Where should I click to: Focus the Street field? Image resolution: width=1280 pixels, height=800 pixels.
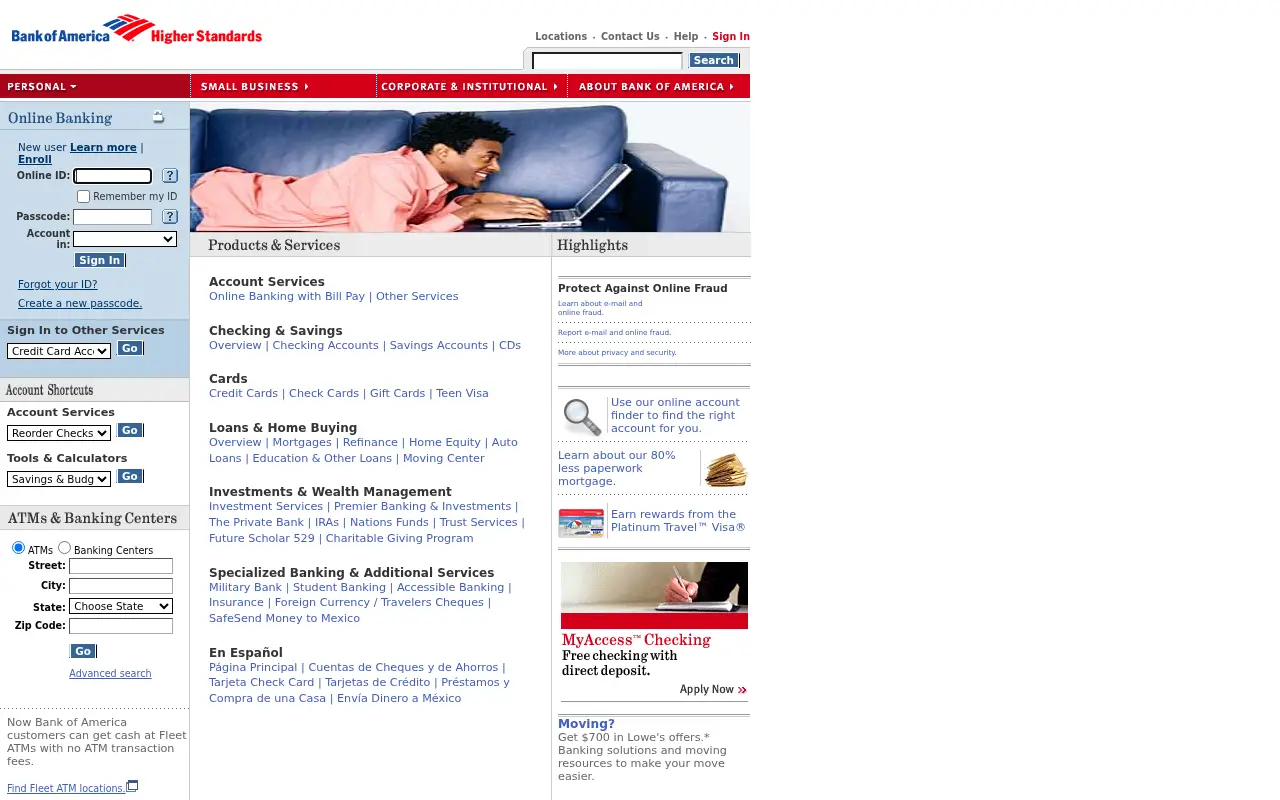[121, 566]
